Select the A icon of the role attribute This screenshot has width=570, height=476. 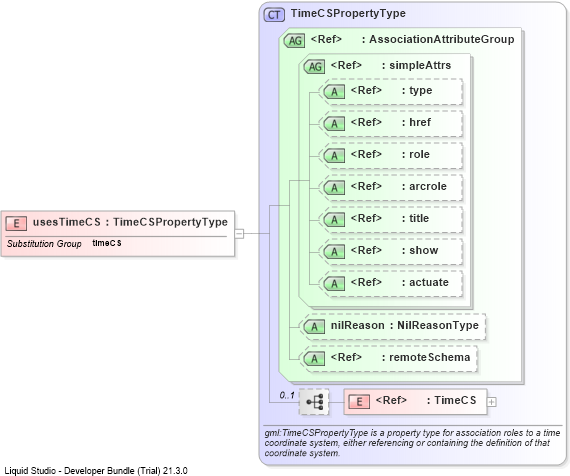pos(334,156)
